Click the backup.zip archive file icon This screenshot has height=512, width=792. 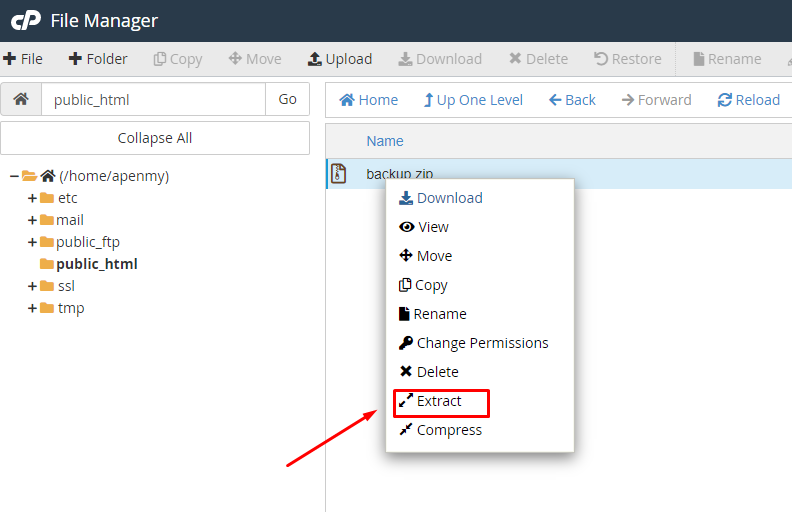click(339, 174)
